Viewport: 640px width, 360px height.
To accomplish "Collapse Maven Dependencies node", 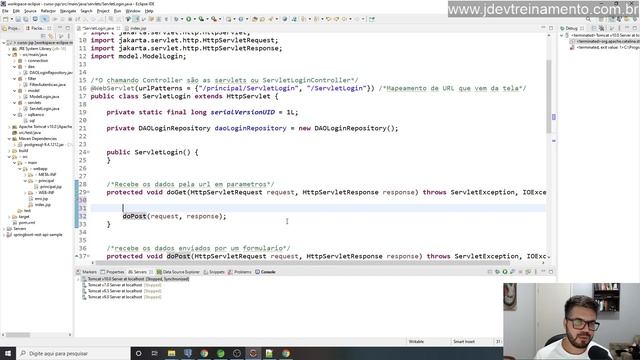I will (9, 139).
